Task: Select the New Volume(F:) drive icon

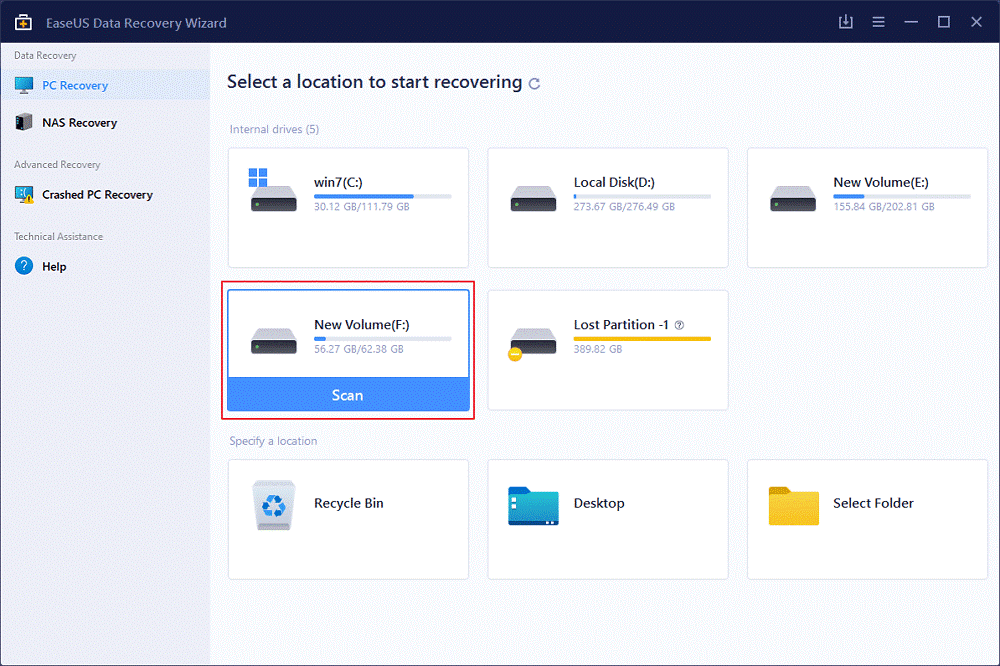Action: 273,341
